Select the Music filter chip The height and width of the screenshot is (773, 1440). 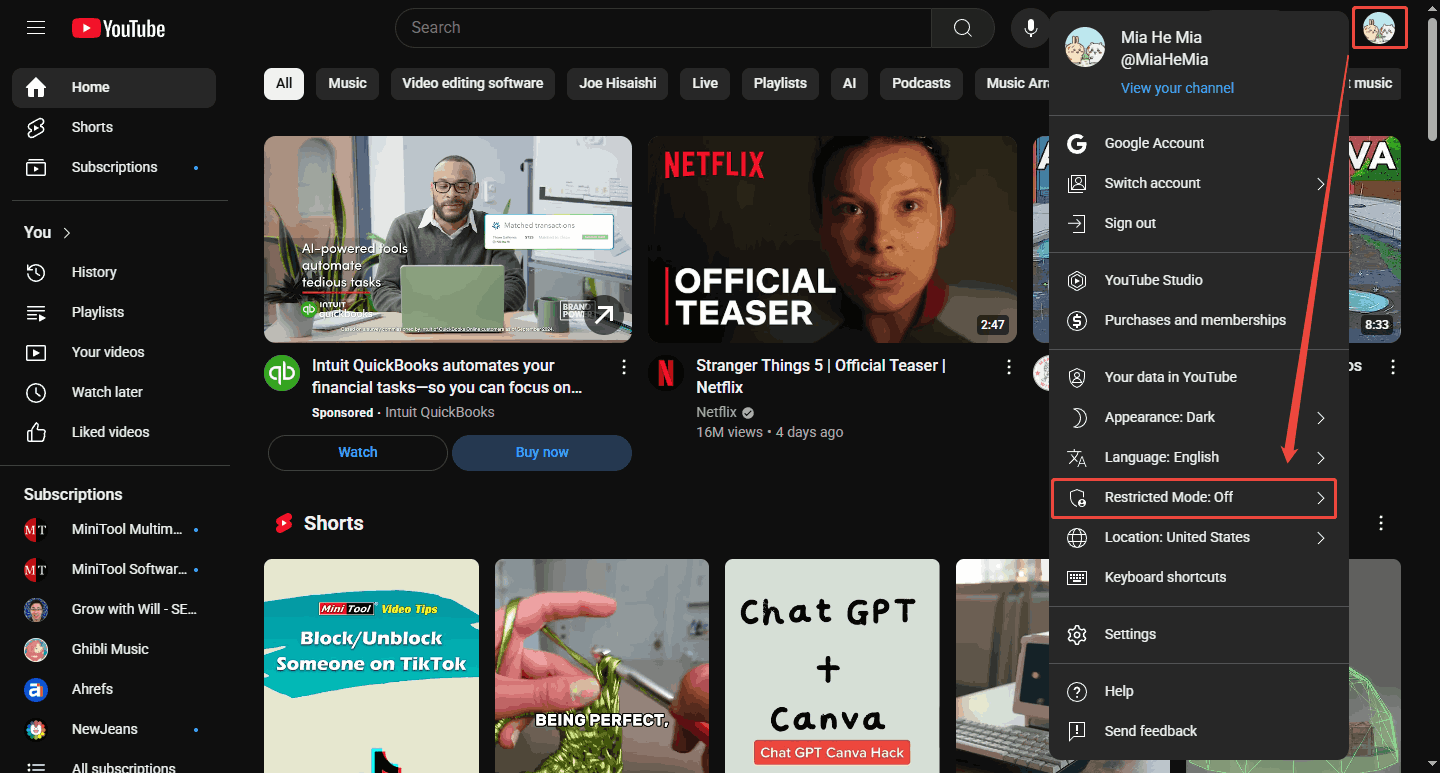[347, 84]
